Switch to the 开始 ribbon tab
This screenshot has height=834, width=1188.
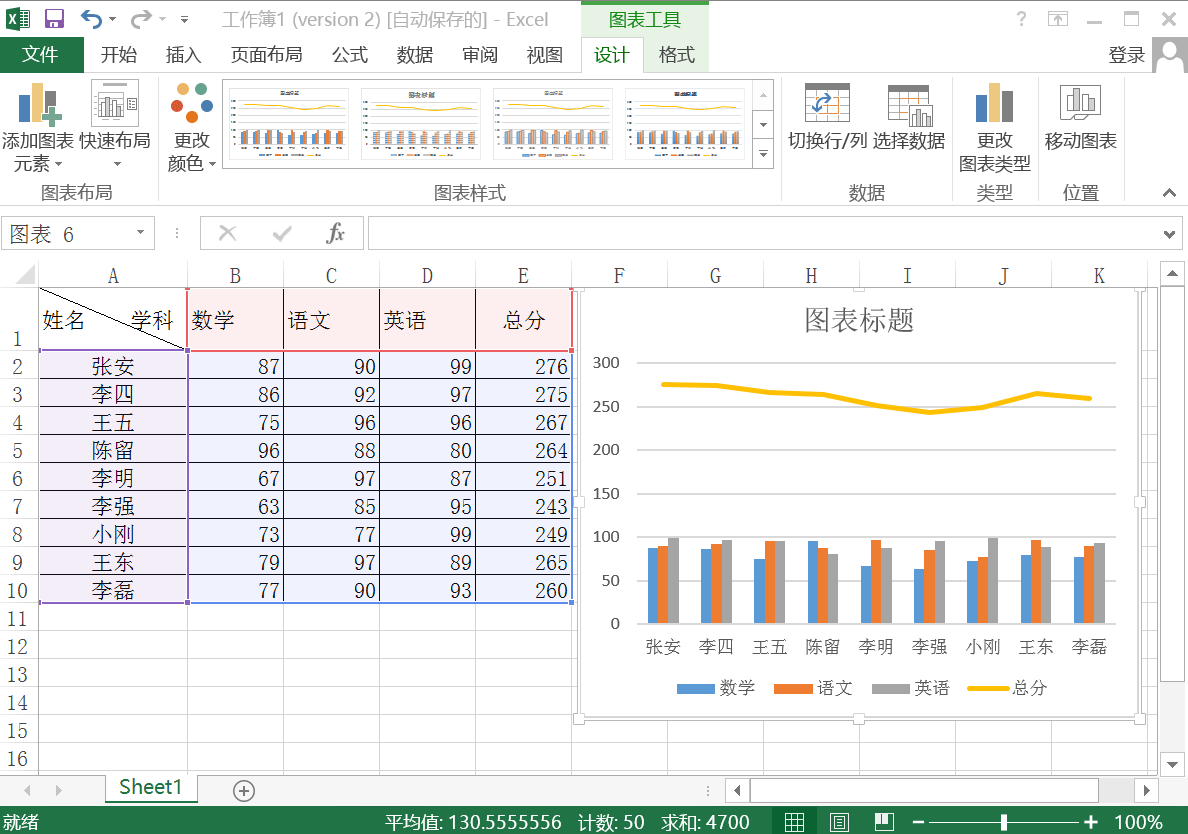[119, 55]
